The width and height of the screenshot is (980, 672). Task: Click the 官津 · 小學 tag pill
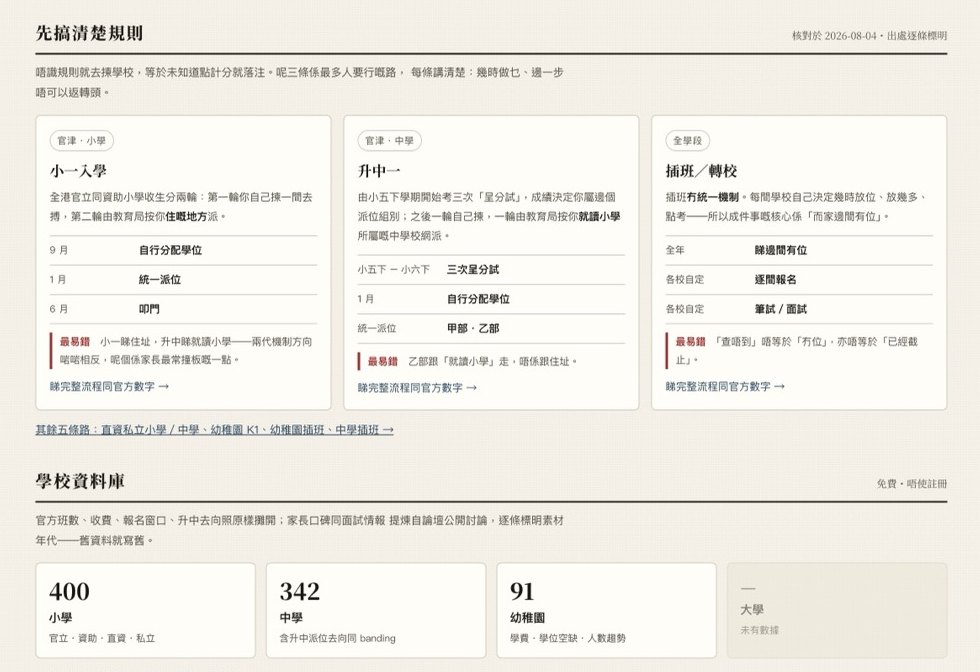tap(82, 141)
